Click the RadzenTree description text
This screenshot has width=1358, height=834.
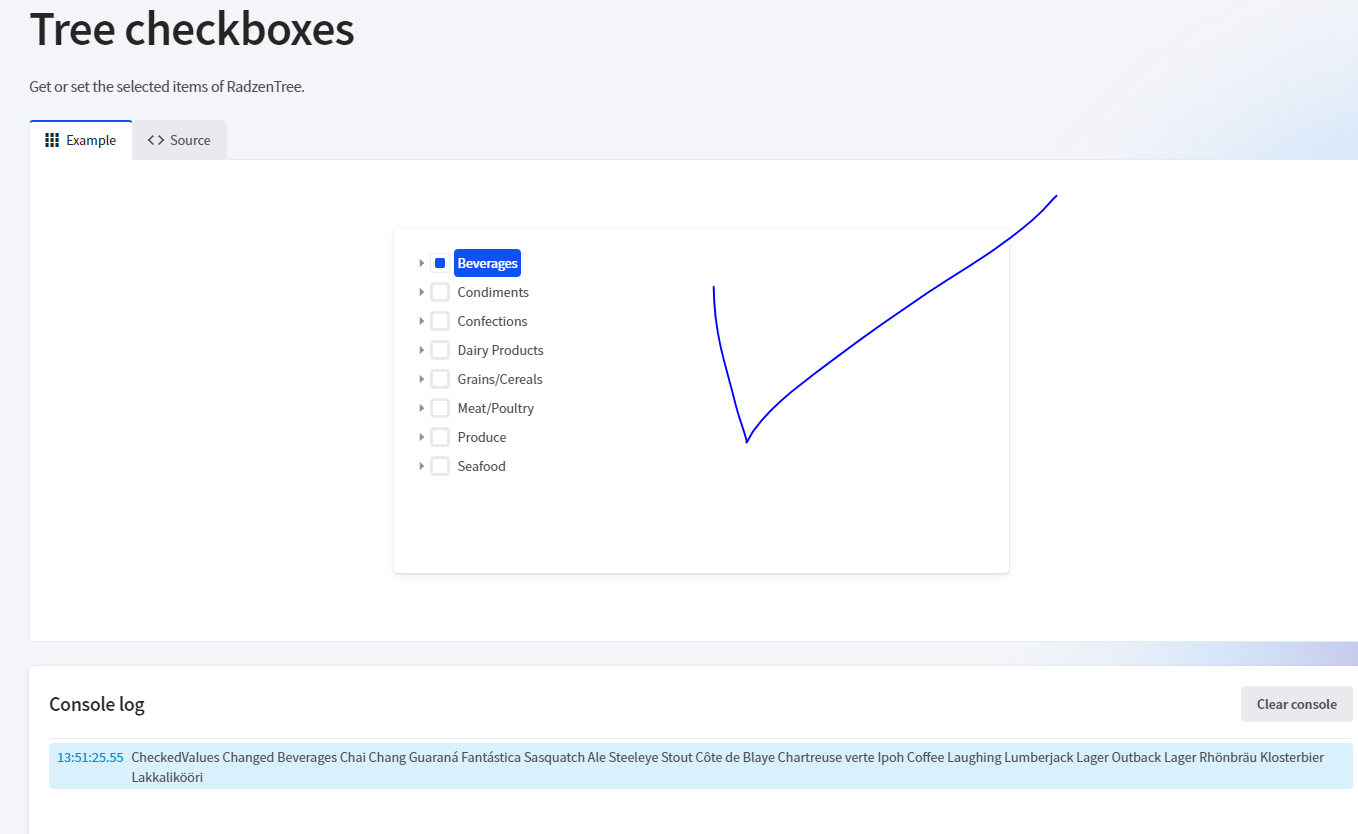pos(167,87)
